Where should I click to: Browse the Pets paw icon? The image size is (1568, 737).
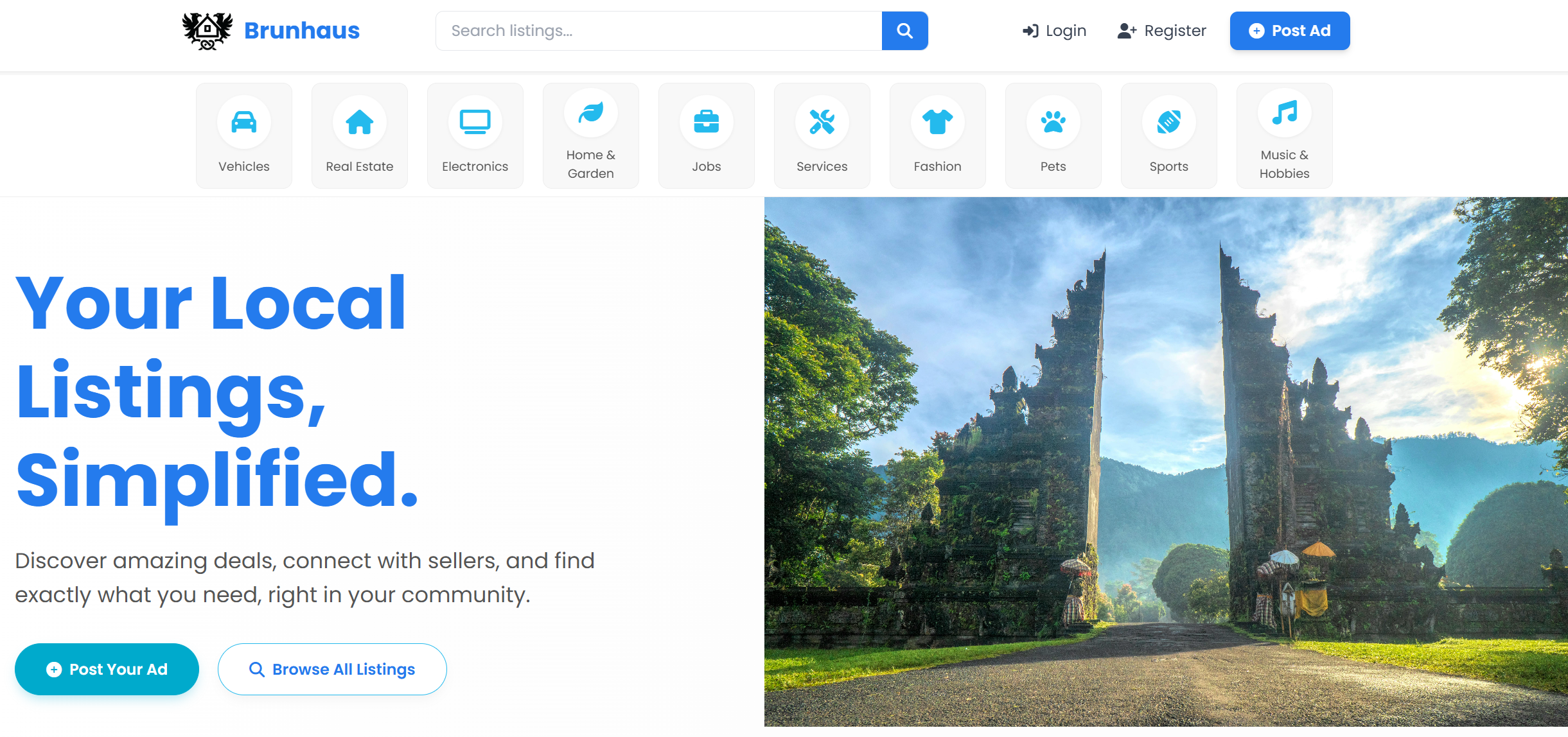coord(1053,122)
